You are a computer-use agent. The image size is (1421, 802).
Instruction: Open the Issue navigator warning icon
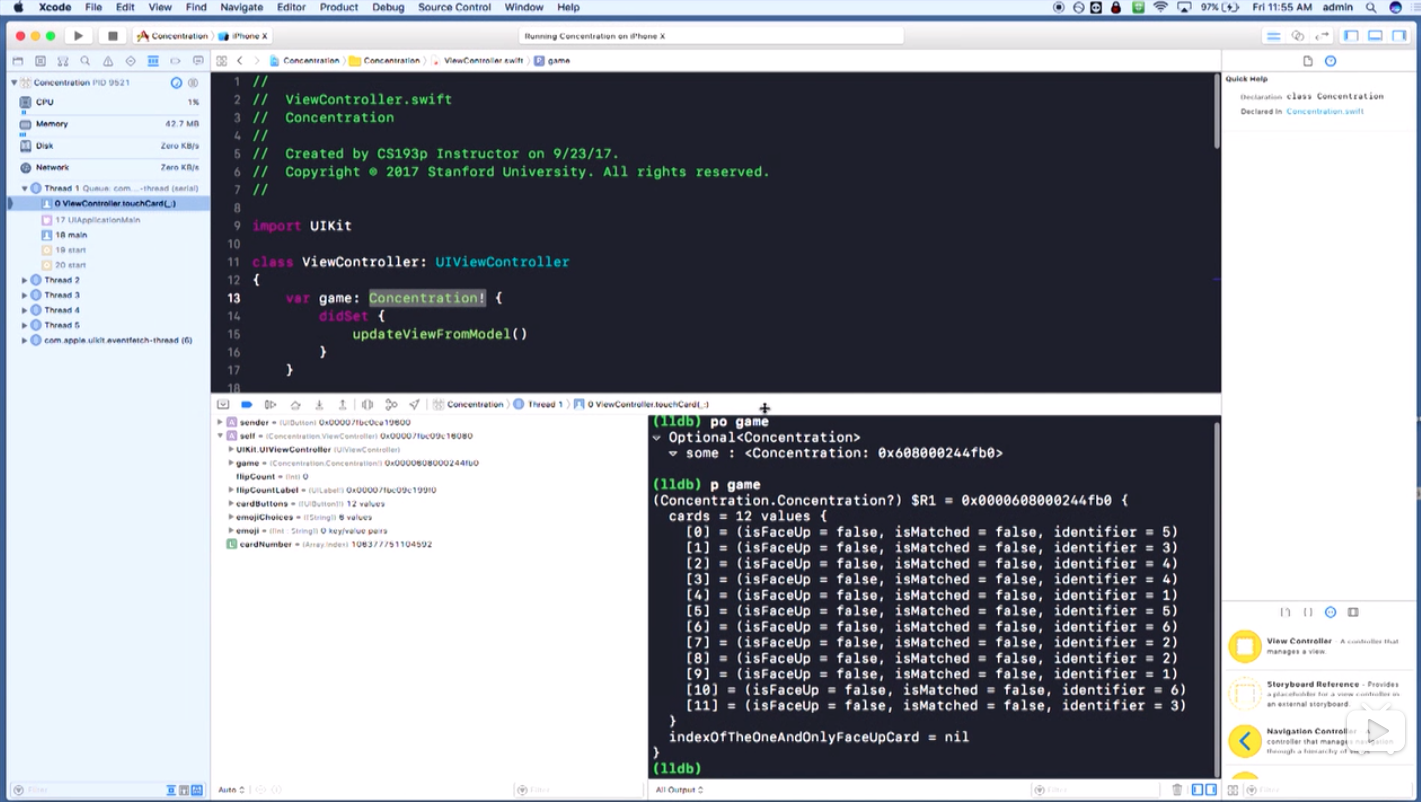(108, 61)
